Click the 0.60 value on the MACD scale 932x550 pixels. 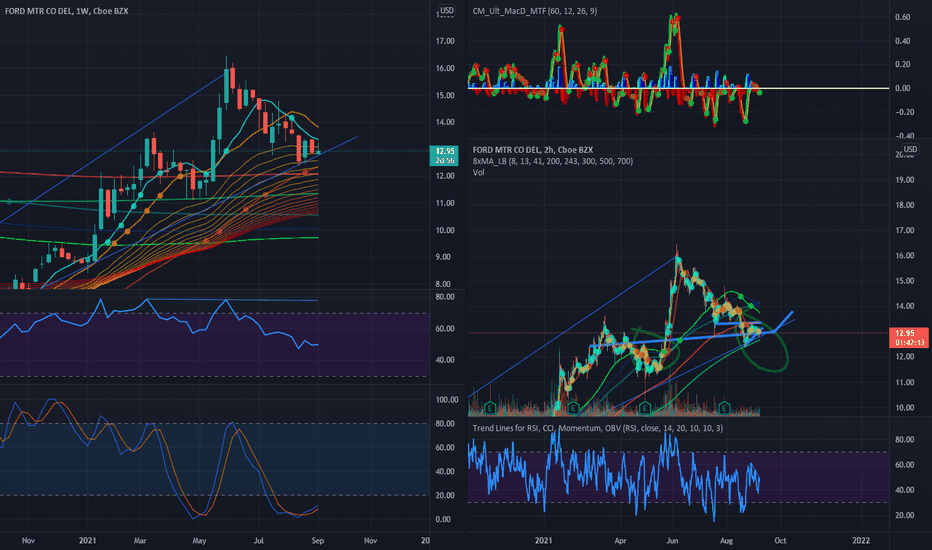point(902,17)
